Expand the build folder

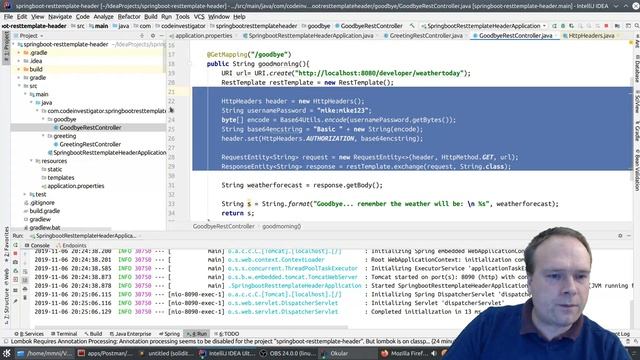point(19,69)
